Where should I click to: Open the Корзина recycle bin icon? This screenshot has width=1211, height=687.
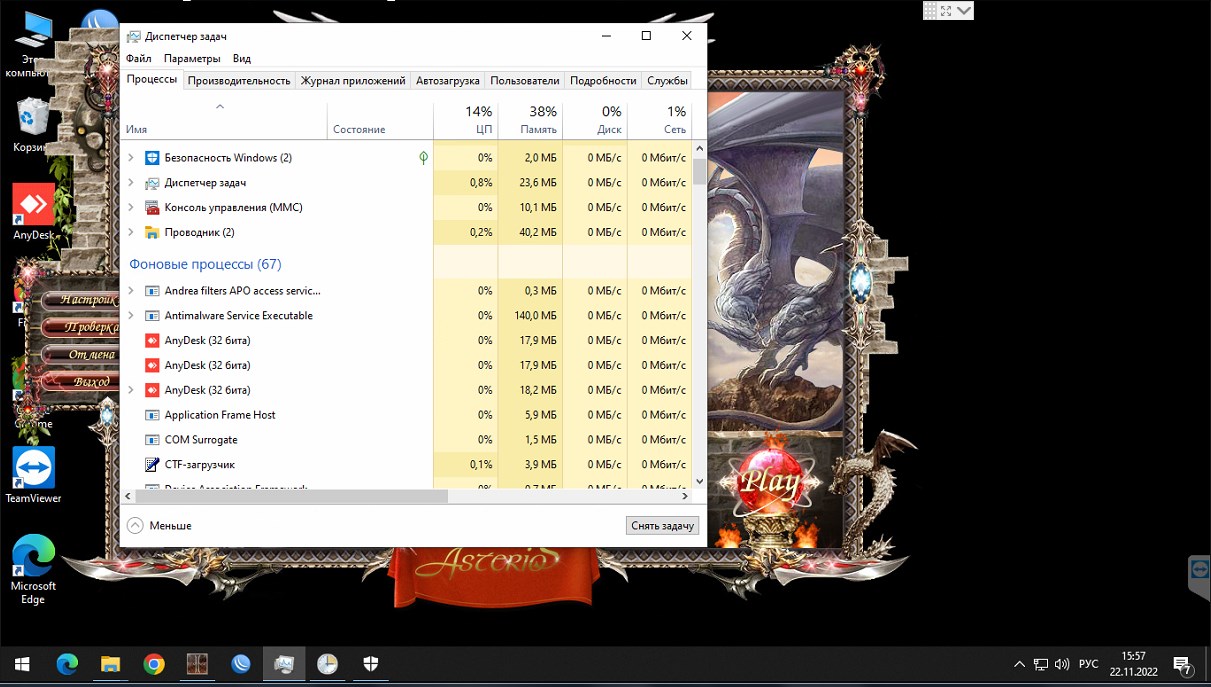click(x=33, y=125)
